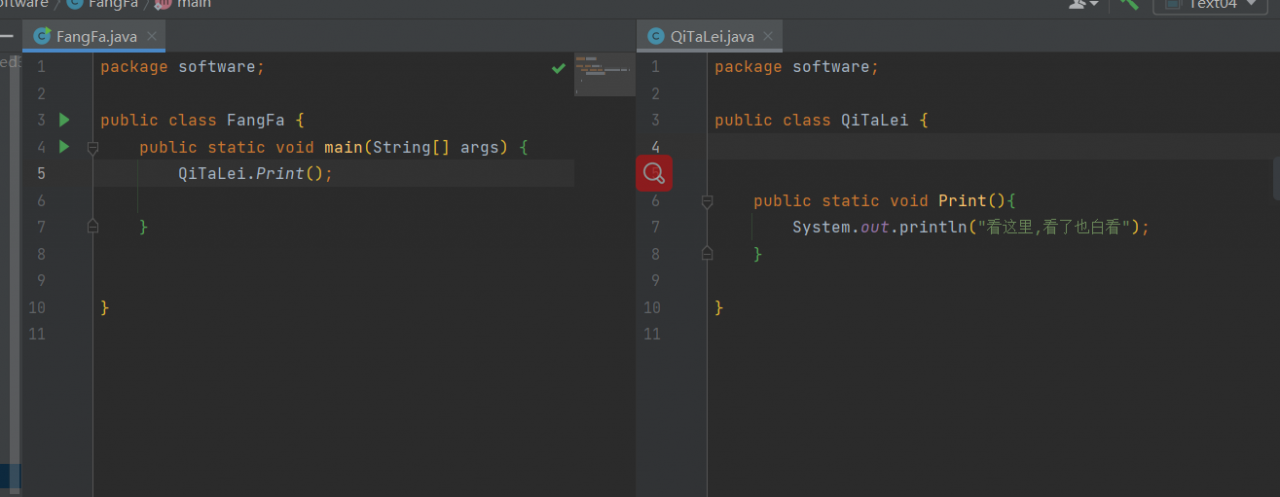Click line number 5 in FangFa.java gutter

[x=41, y=174]
